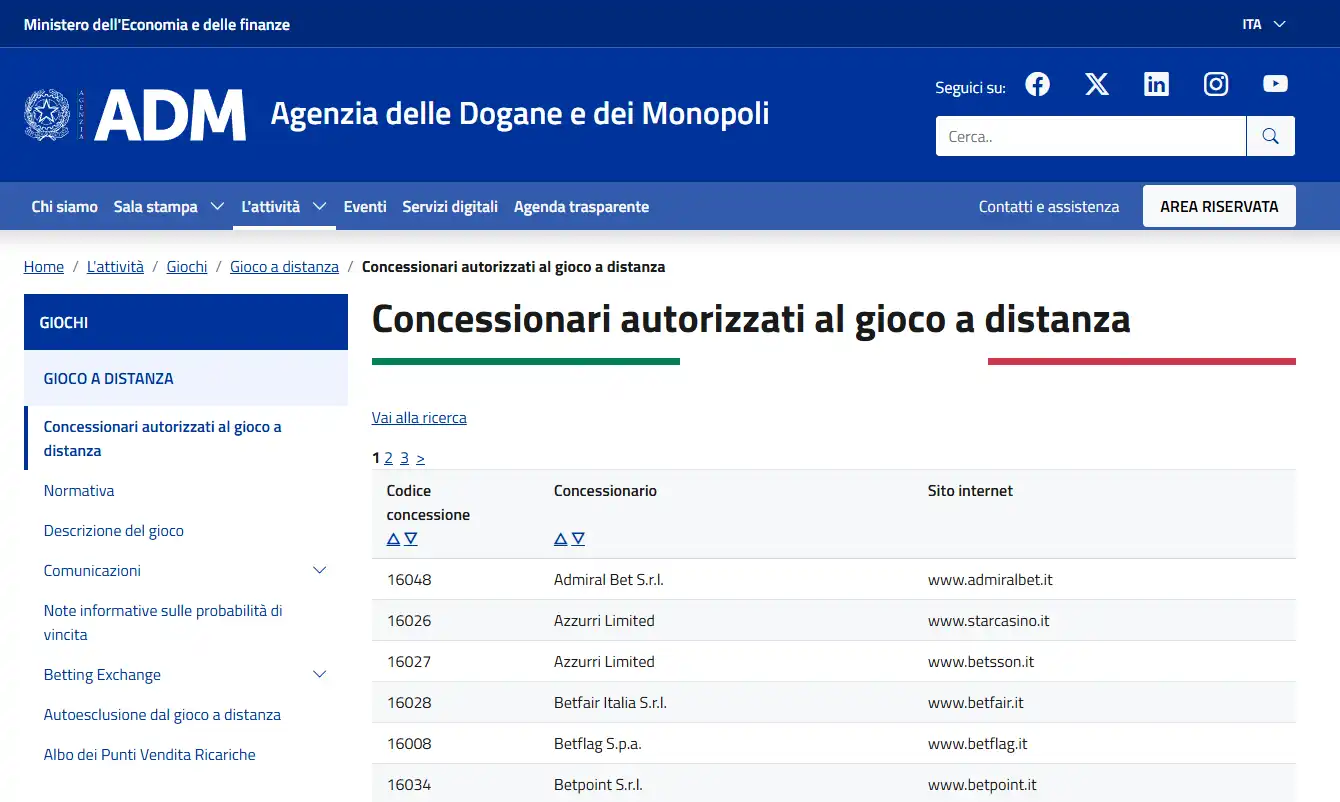Viewport: 1340px width, 802px height.
Task: Go to results page 2
Action: [x=389, y=458]
